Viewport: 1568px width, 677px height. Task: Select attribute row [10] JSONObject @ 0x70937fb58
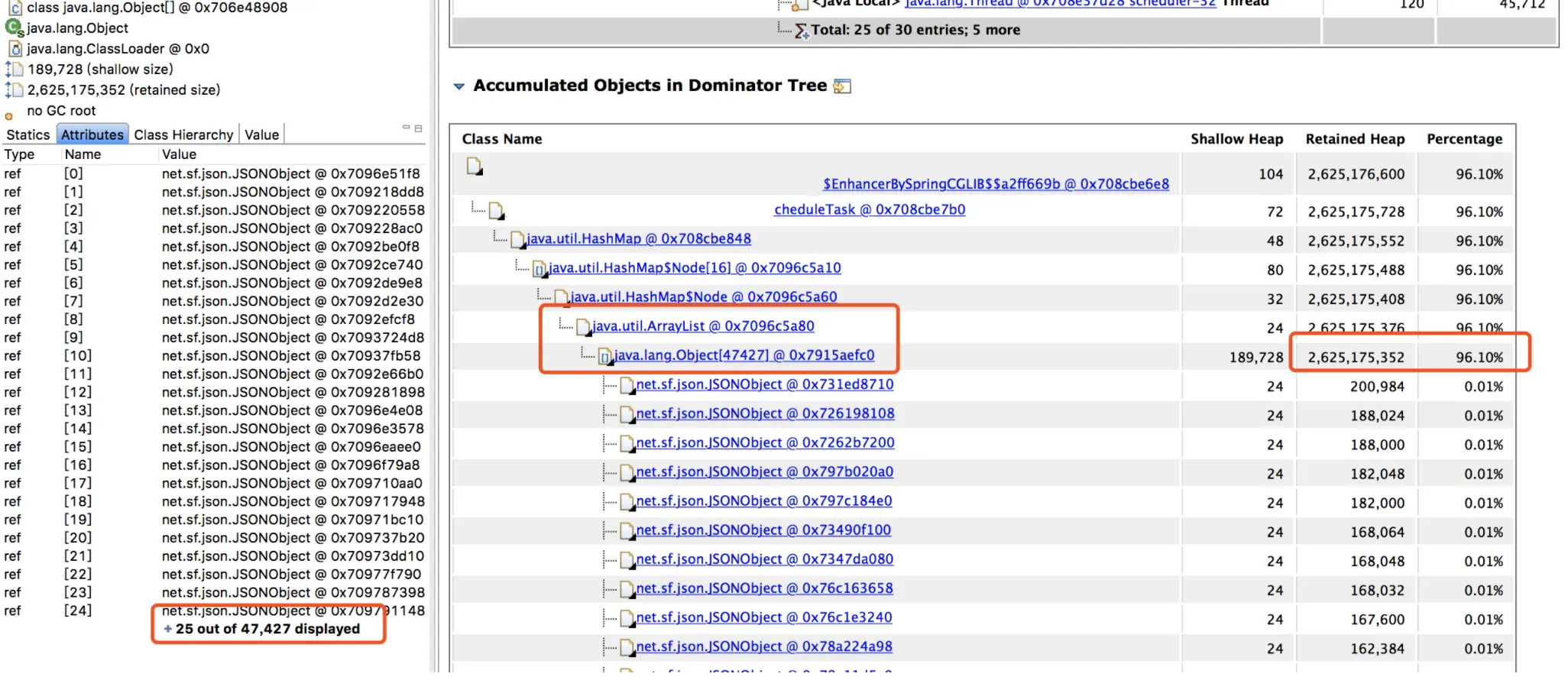tap(213, 355)
